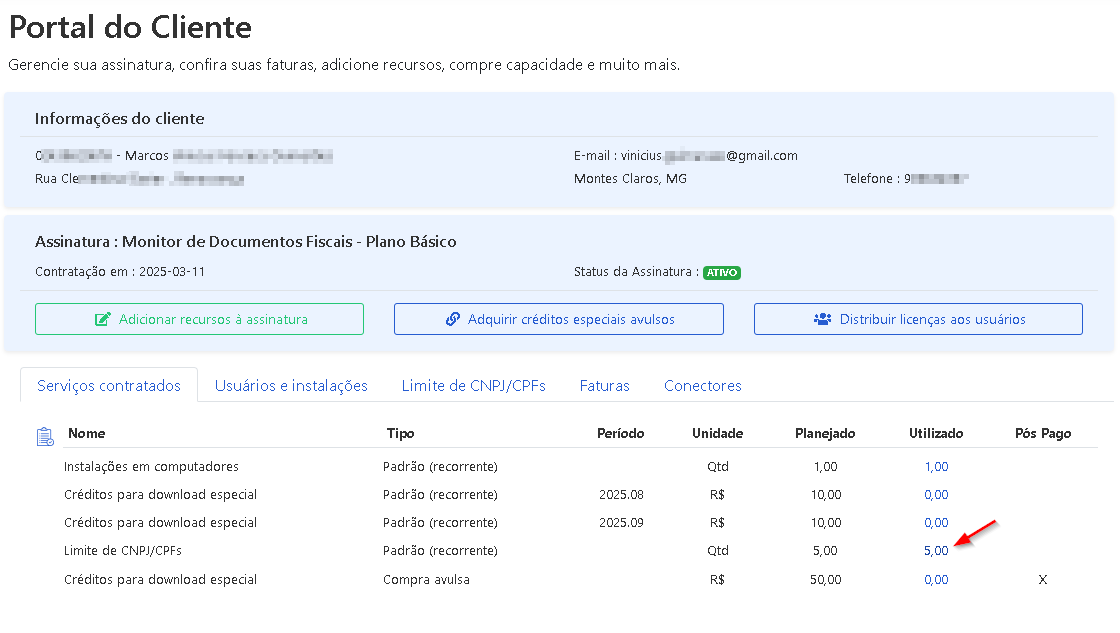Click the Período column header

pos(620,434)
